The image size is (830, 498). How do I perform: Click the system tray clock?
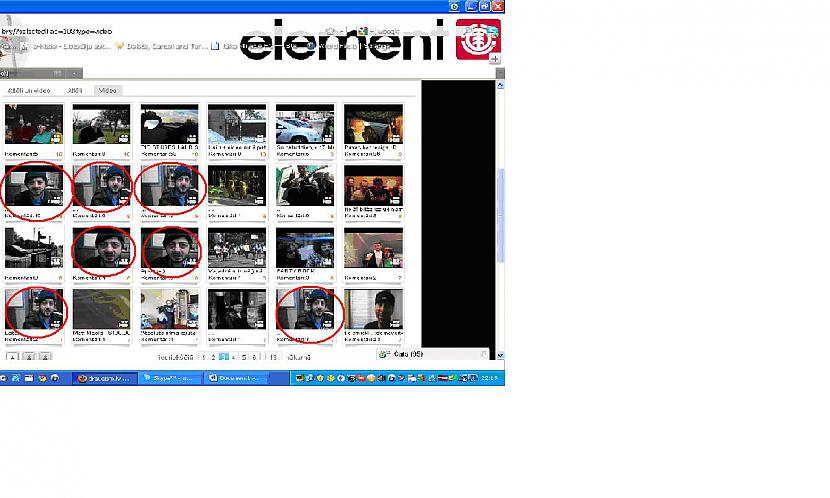tap(490, 378)
